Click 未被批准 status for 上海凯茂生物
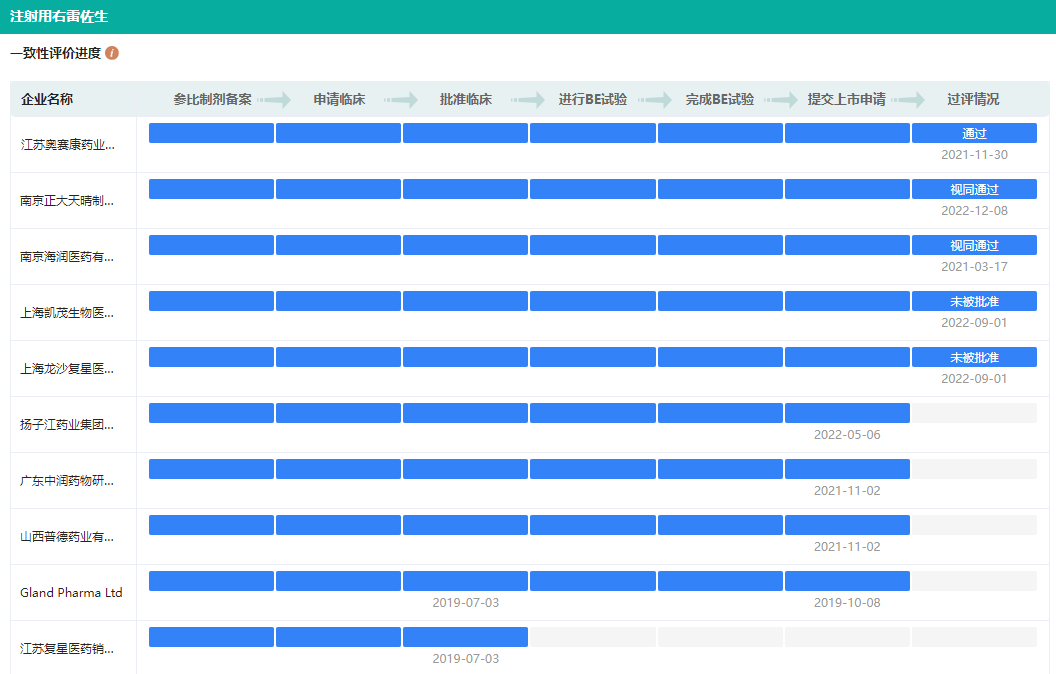The width and height of the screenshot is (1056, 674). 974,301
